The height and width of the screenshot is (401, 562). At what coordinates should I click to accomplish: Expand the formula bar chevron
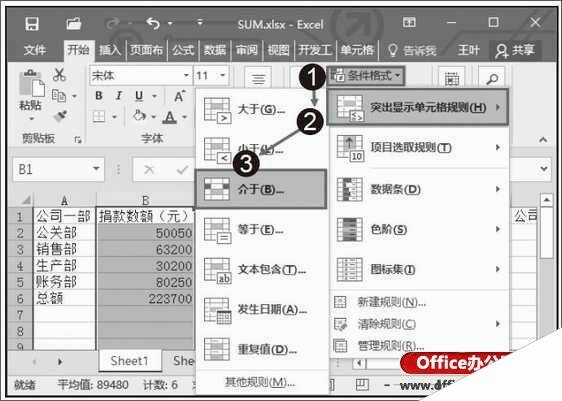(544, 168)
